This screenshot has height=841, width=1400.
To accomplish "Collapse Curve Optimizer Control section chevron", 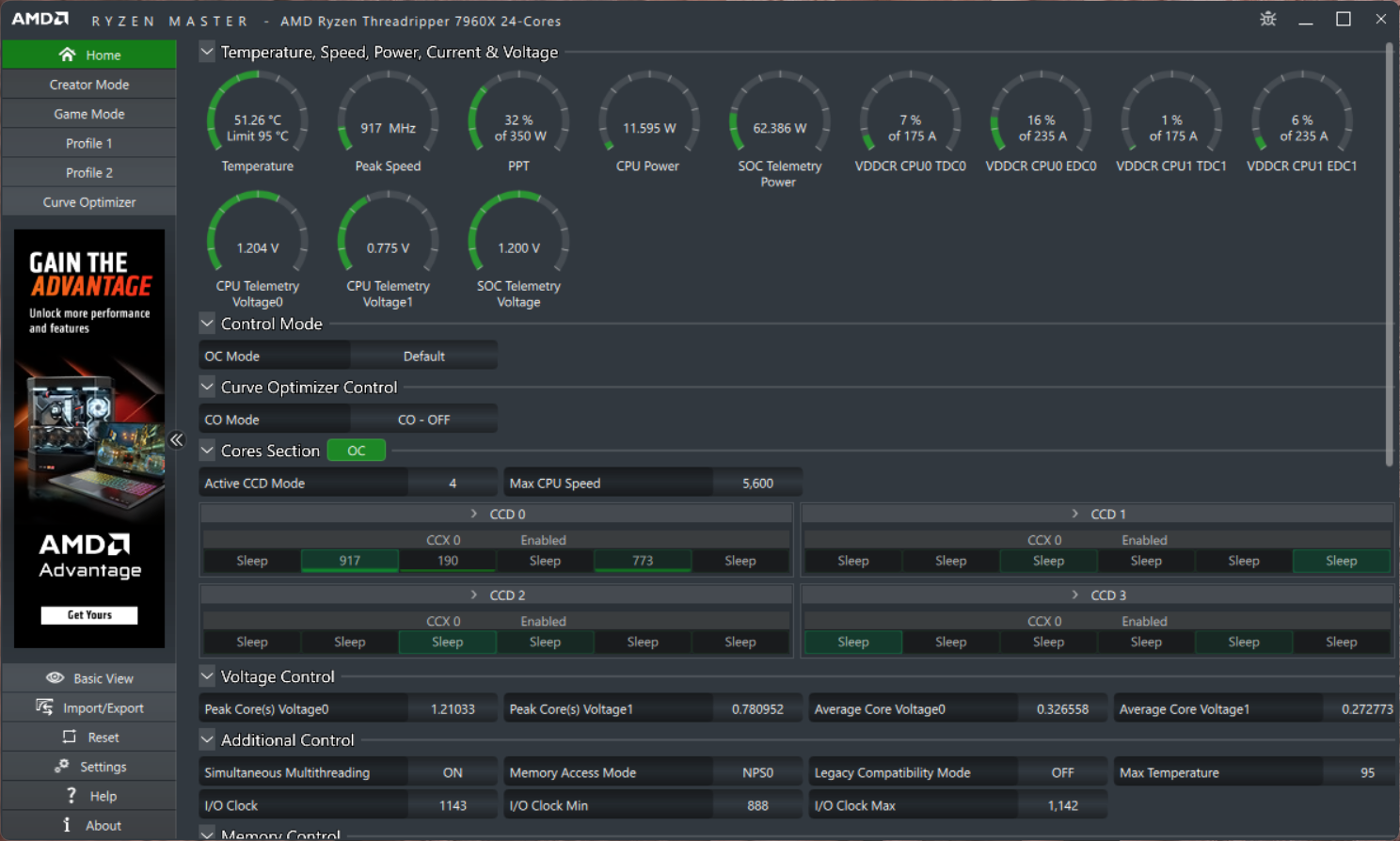I will pyautogui.click(x=207, y=387).
